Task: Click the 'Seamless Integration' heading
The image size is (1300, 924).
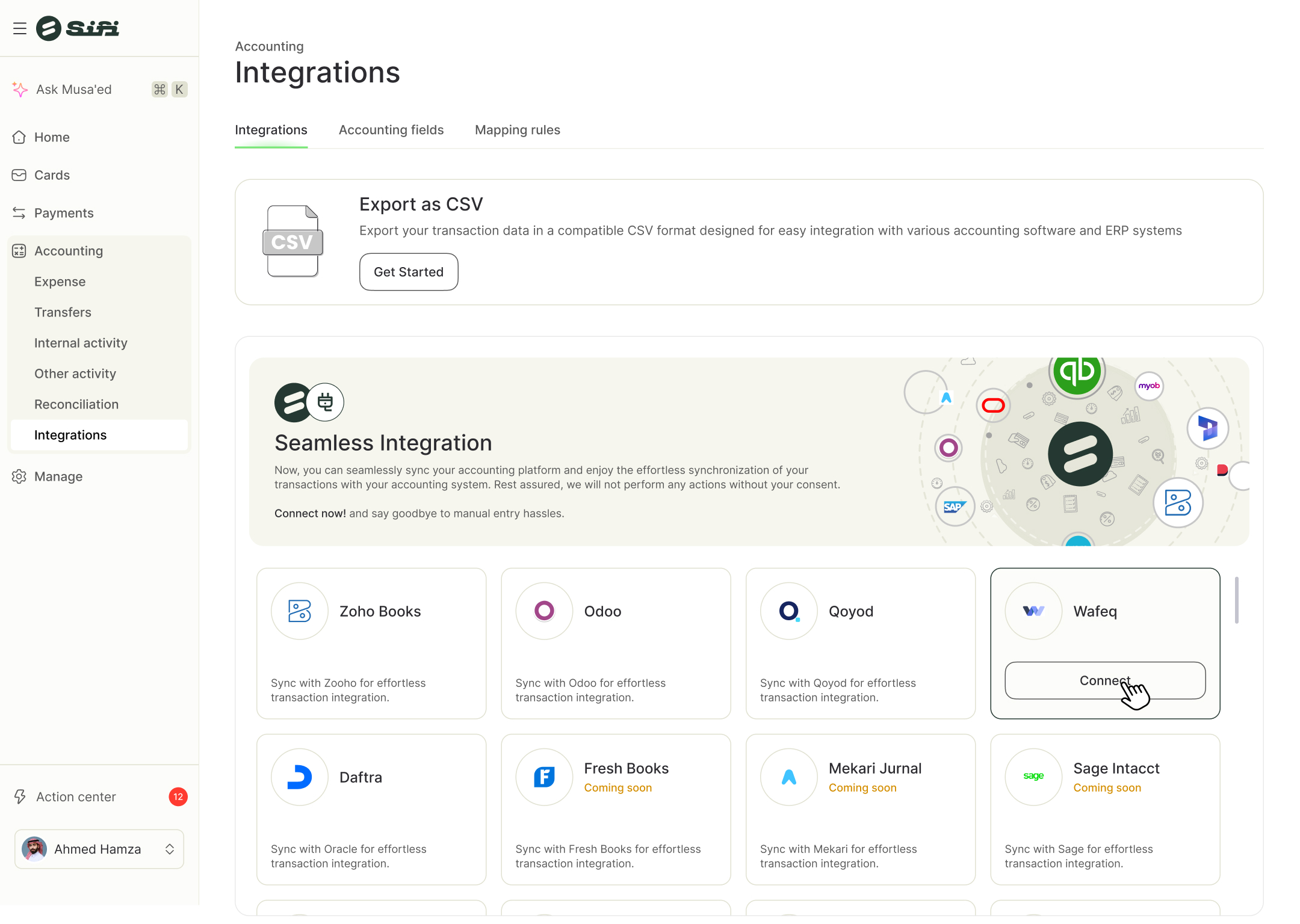Action: [383, 443]
